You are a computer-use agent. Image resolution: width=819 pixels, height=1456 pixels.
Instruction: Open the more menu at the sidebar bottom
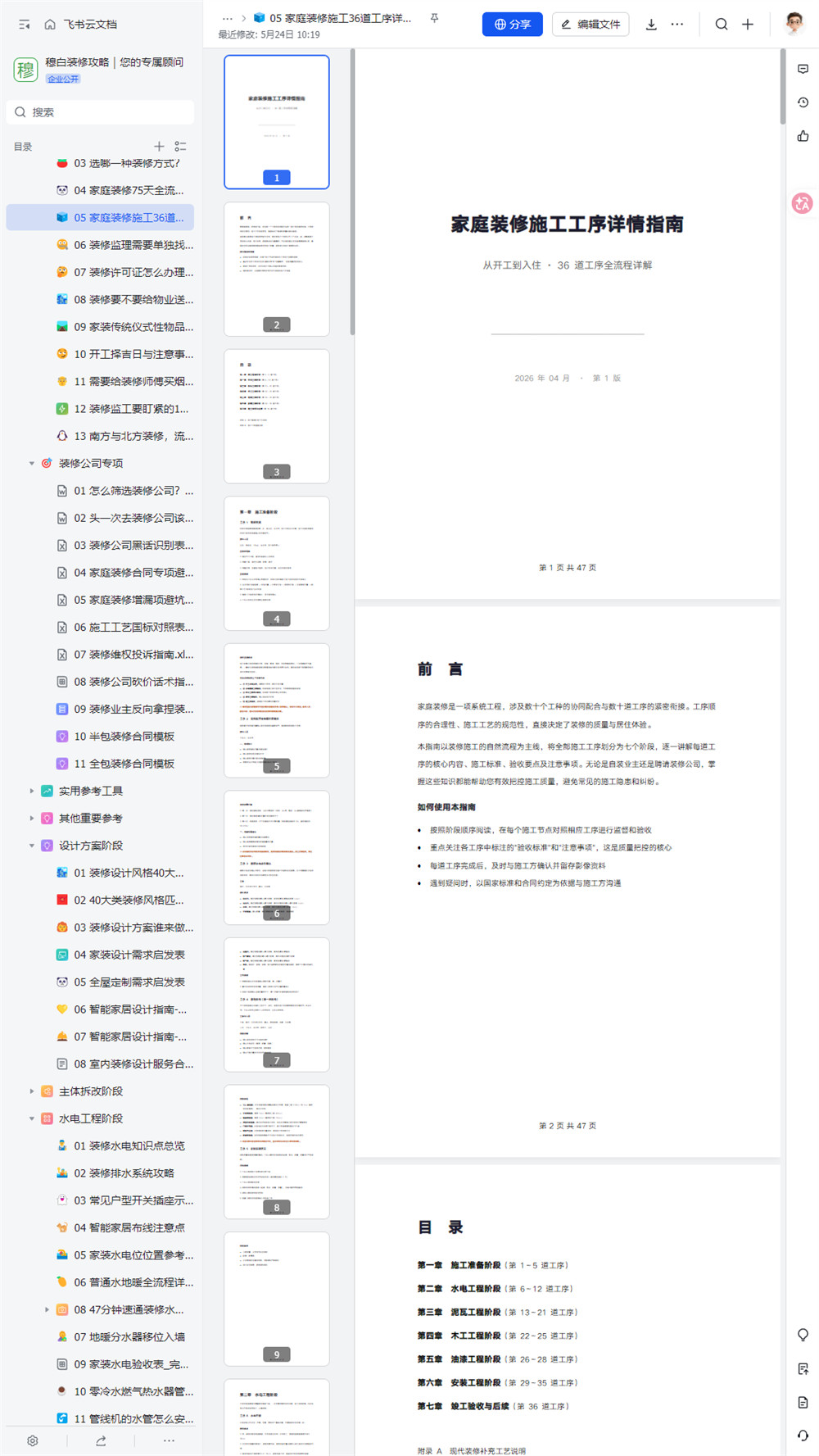[169, 1440]
